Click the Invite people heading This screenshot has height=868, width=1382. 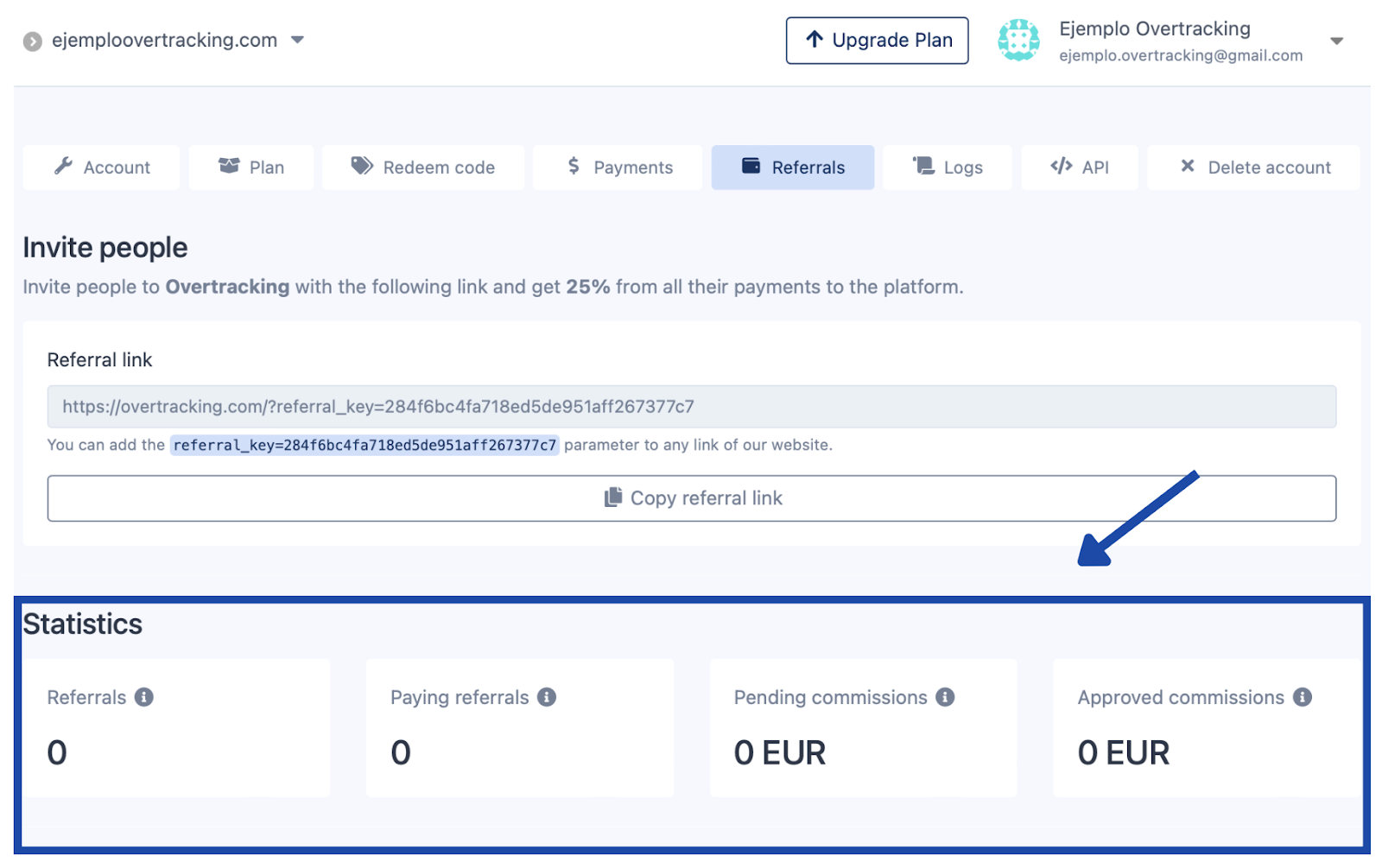(105, 248)
